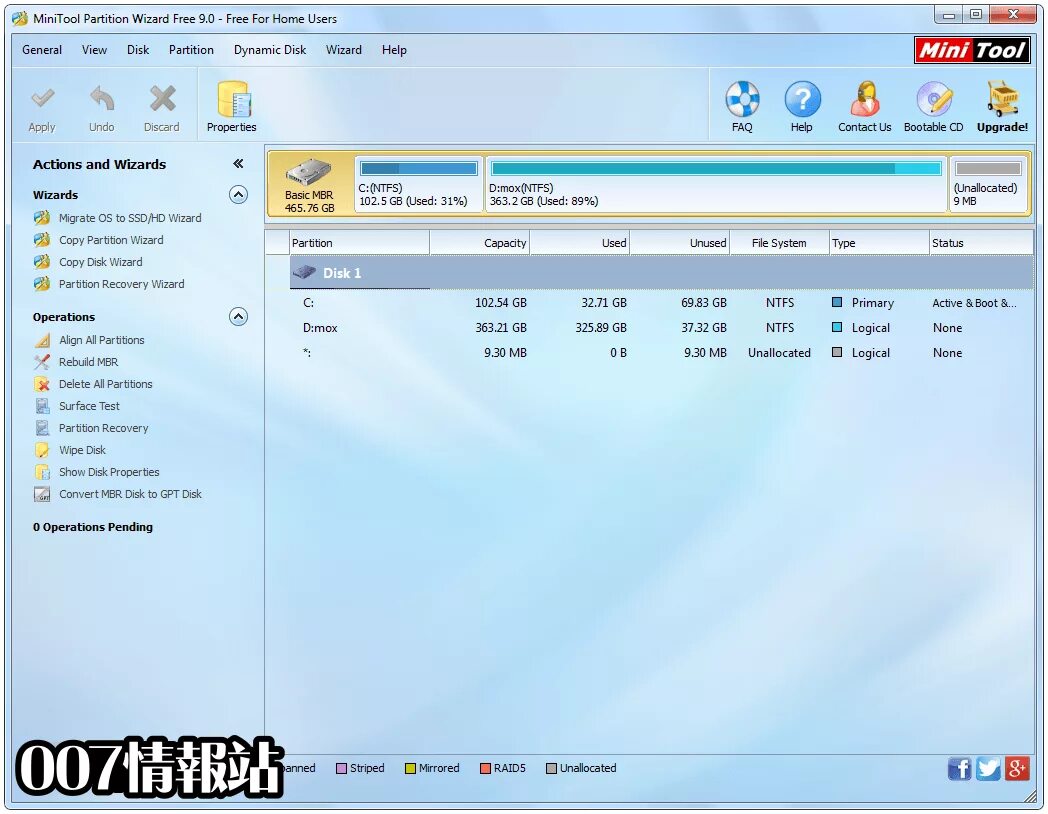
Task: Click the RAID5 legend color swatch
Action: pyautogui.click(x=485, y=769)
